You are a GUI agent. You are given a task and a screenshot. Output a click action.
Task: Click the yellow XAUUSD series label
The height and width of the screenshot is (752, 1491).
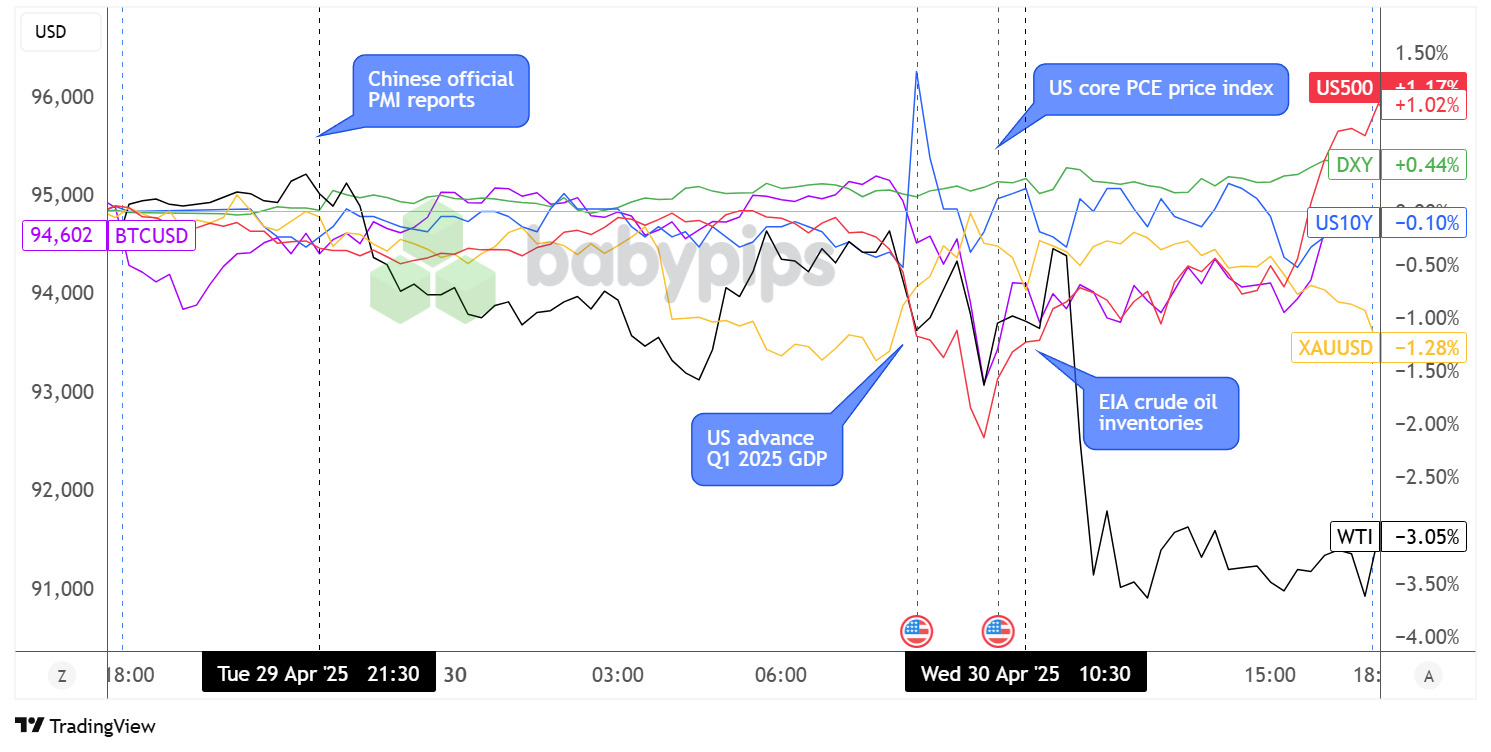(x=1335, y=347)
